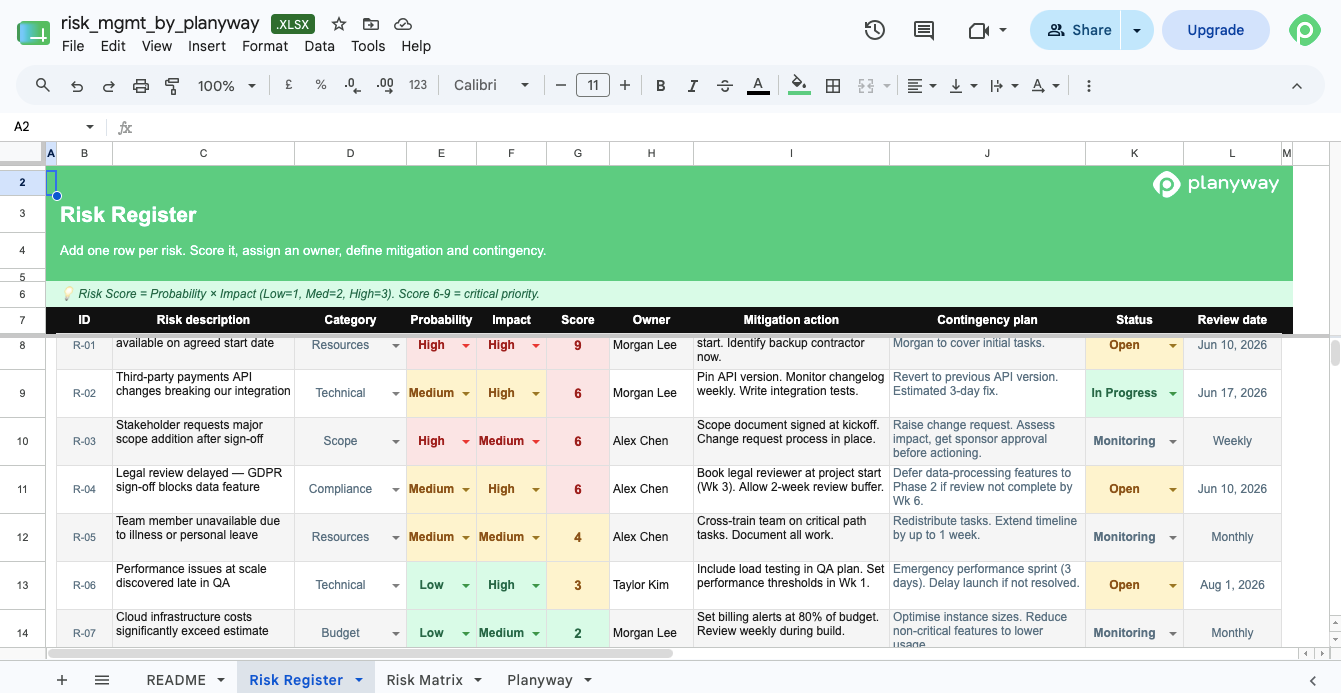Open the account profile avatar
The image size is (1341, 693).
click(x=1304, y=30)
